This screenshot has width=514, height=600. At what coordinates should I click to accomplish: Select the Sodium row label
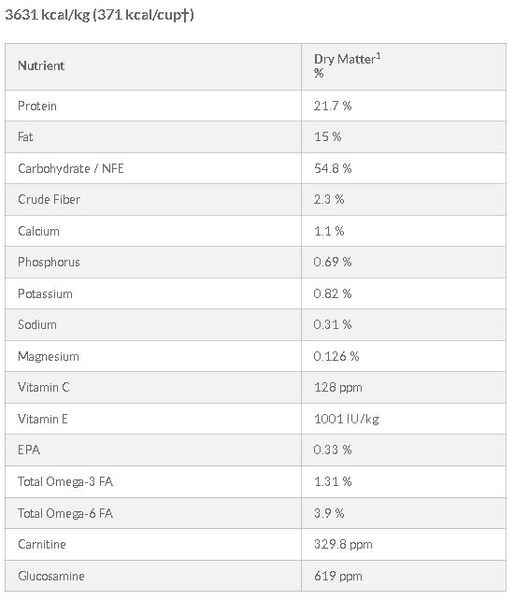(37, 325)
